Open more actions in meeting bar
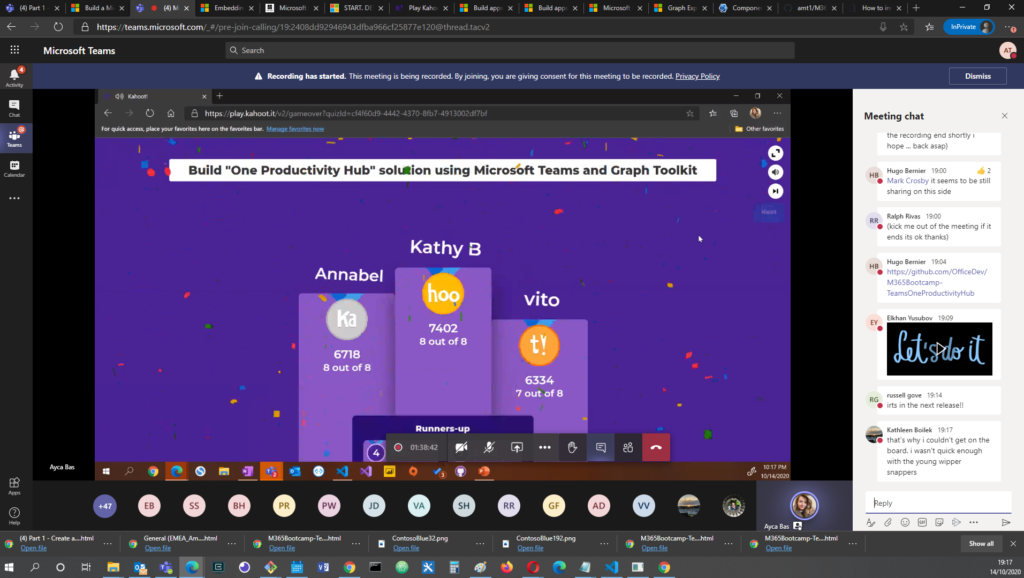The height and width of the screenshot is (578, 1024). point(544,447)
